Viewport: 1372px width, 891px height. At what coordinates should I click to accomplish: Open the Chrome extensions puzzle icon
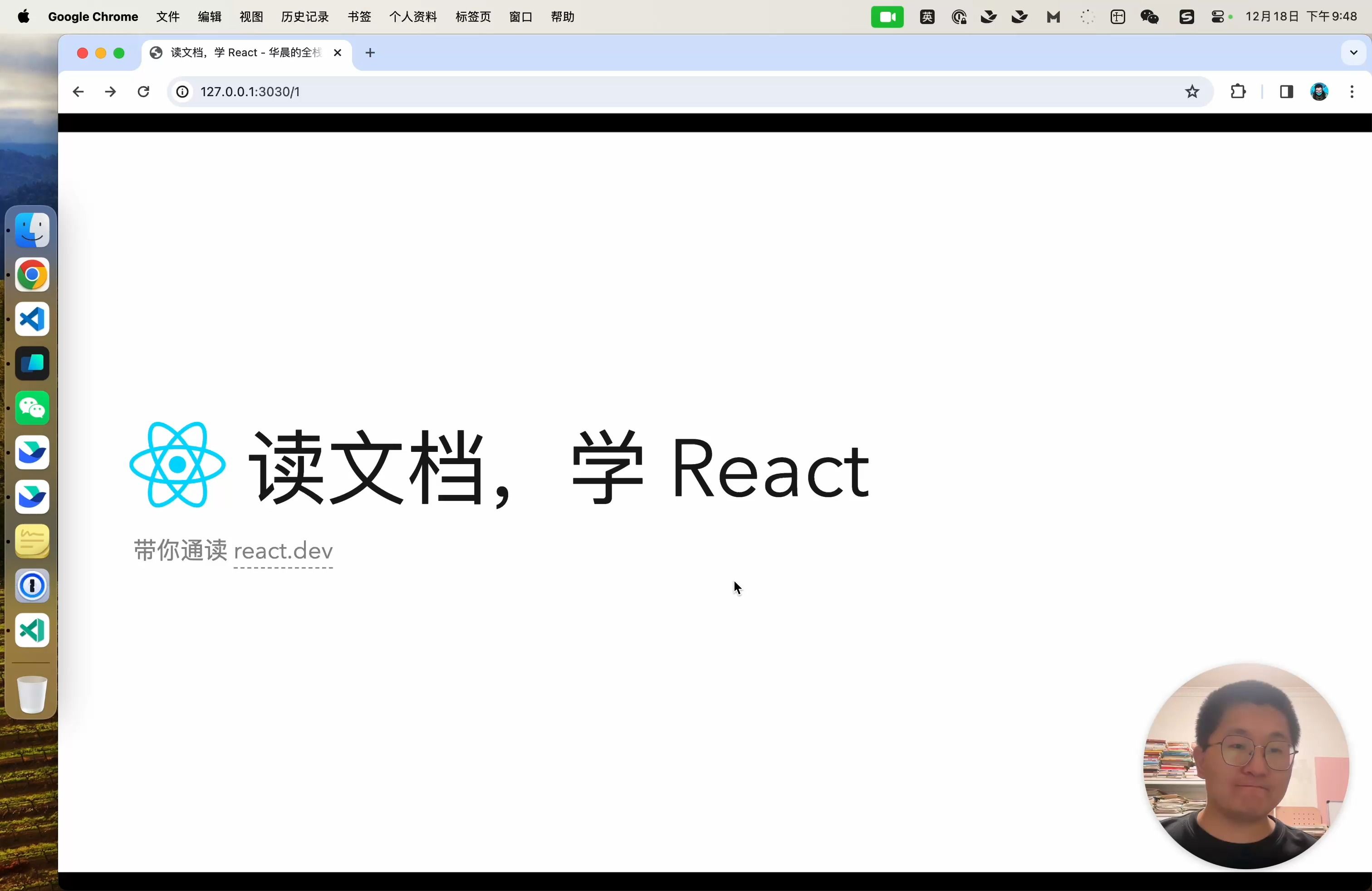1238,92
